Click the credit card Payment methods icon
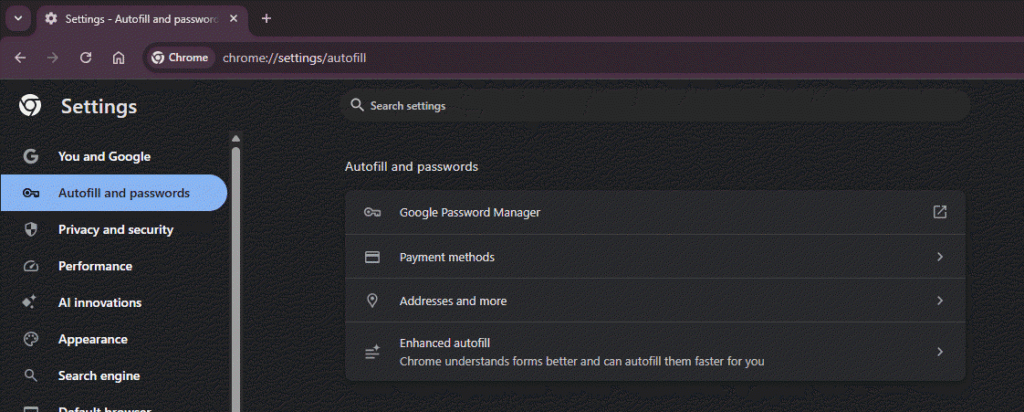 point(372,257)
